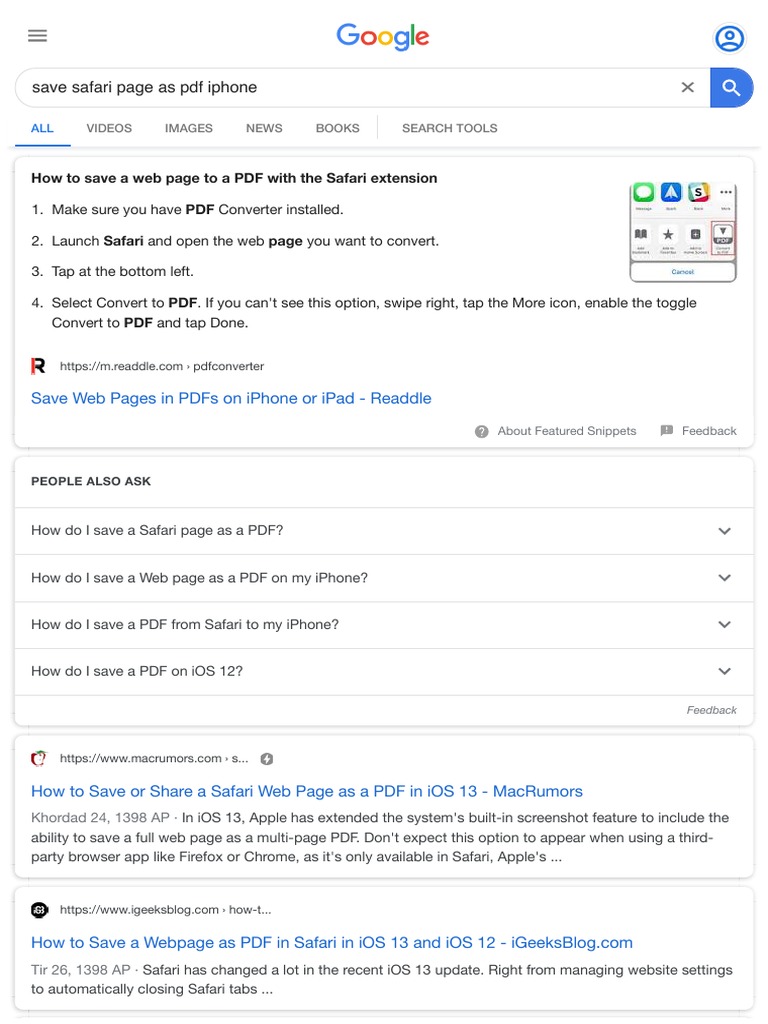Open the iGeeksBlog Webpage as PDF link
This screenshot has height=1024, width=768.
point(331,942)
